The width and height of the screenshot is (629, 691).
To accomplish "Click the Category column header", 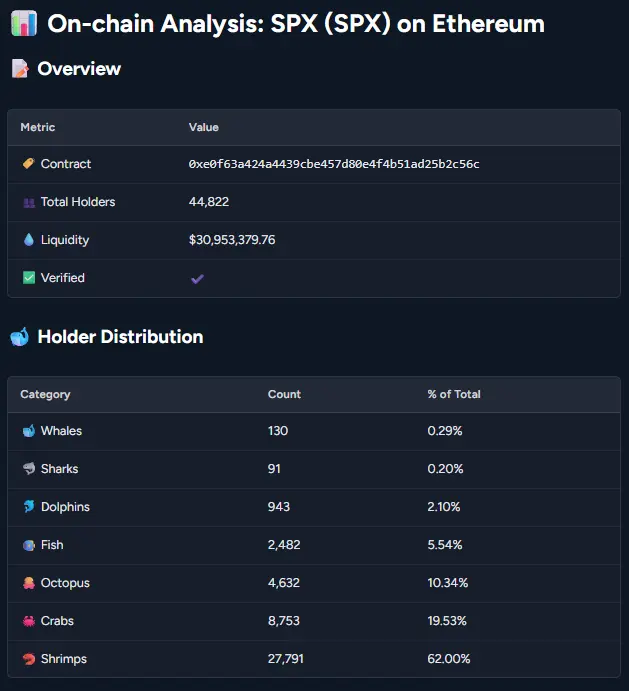I will pos(45,394).
